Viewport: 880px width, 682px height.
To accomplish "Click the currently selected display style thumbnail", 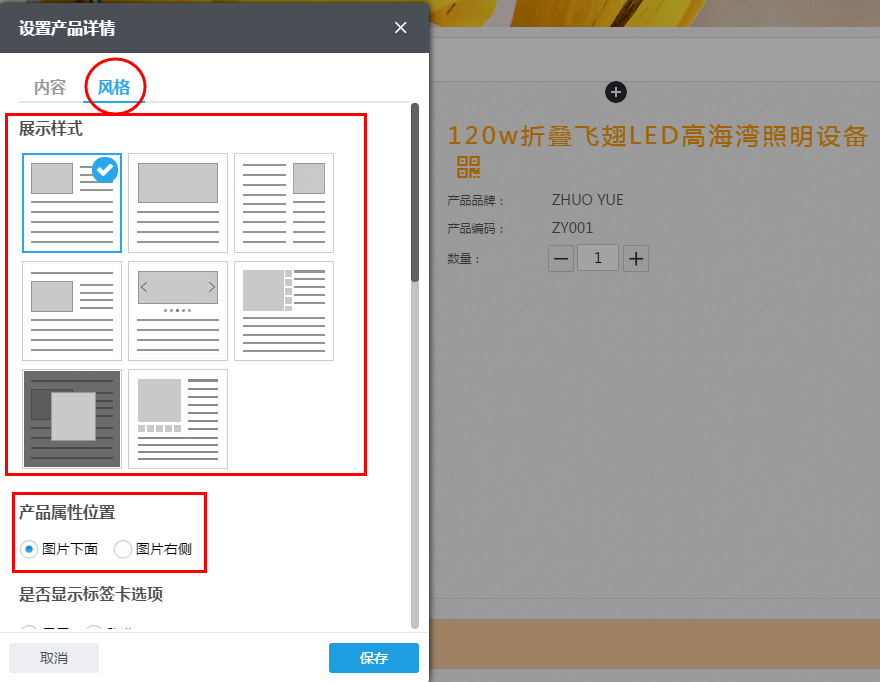I will (72, 203).
